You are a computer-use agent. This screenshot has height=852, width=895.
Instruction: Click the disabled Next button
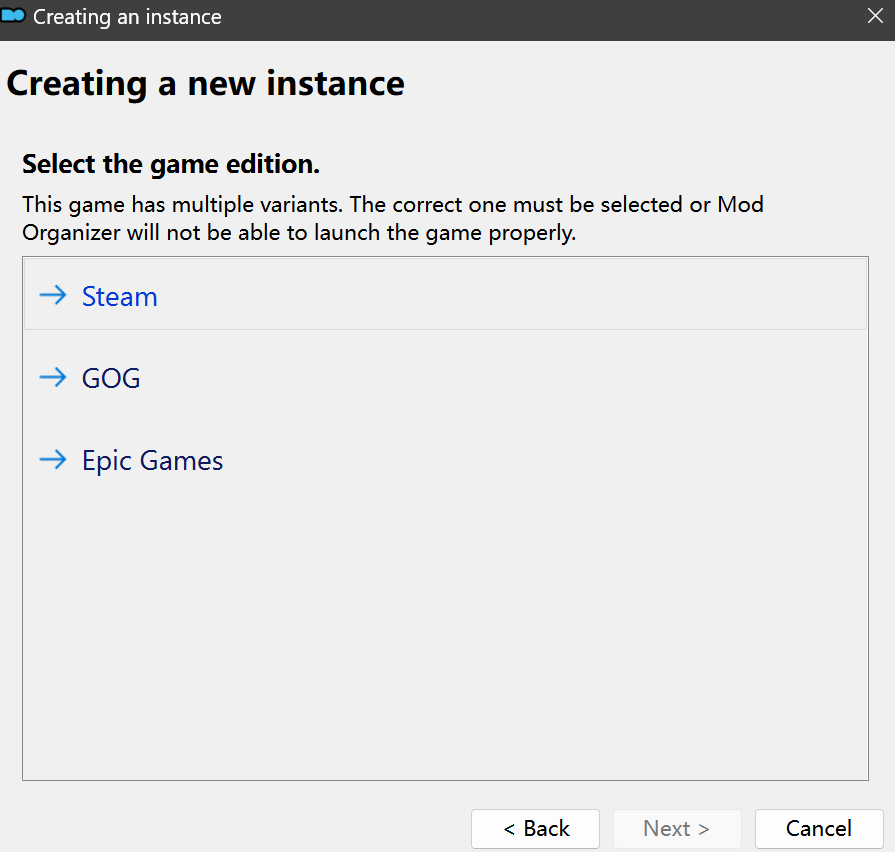pos(677,829)
